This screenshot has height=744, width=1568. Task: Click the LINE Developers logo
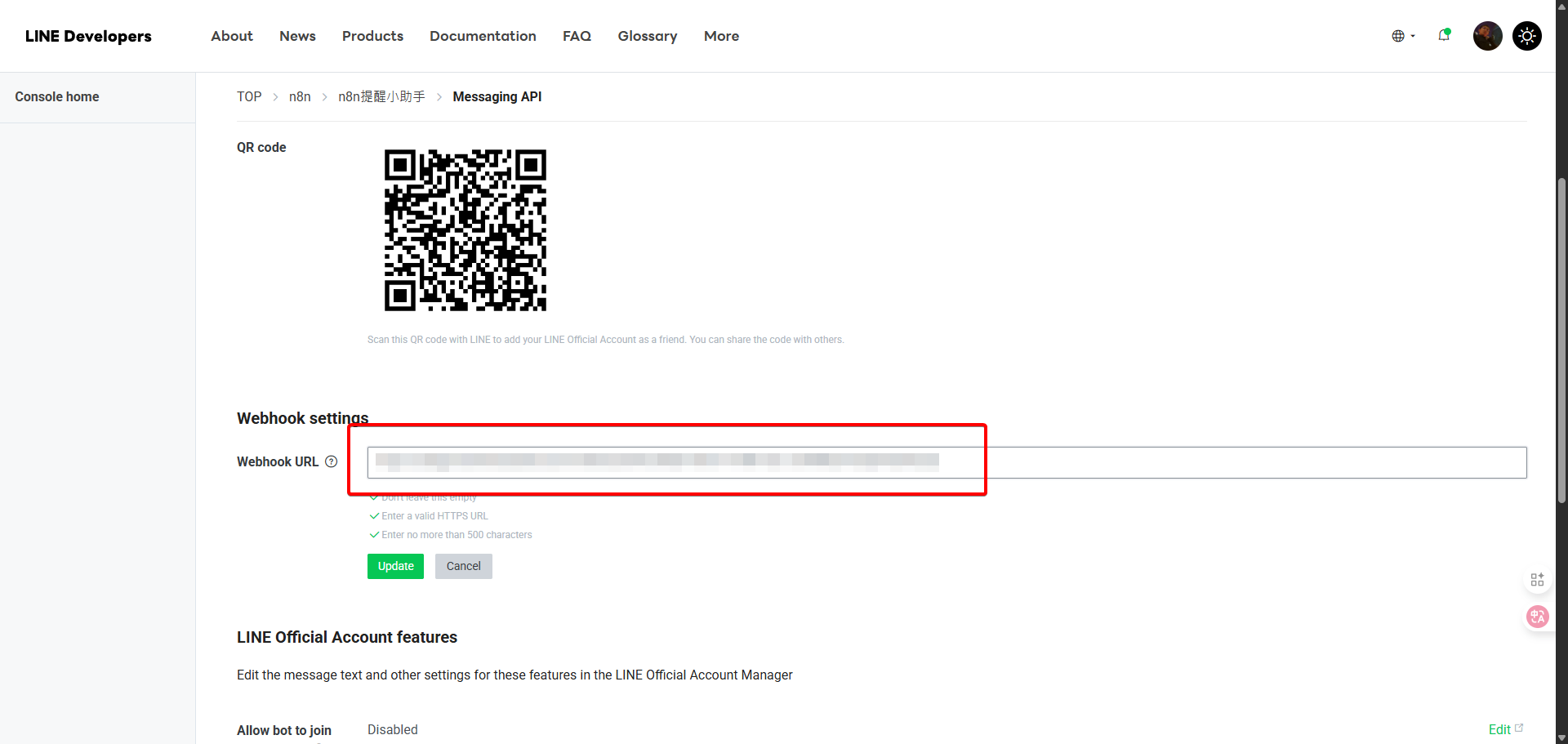(87, 36)
